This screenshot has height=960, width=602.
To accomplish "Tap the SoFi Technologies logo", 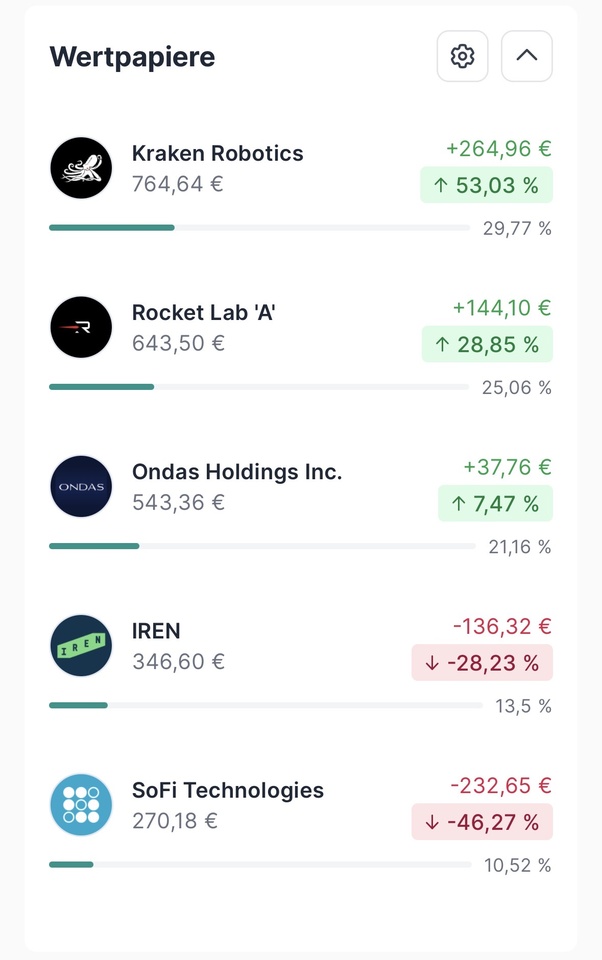I will (81, 804).
